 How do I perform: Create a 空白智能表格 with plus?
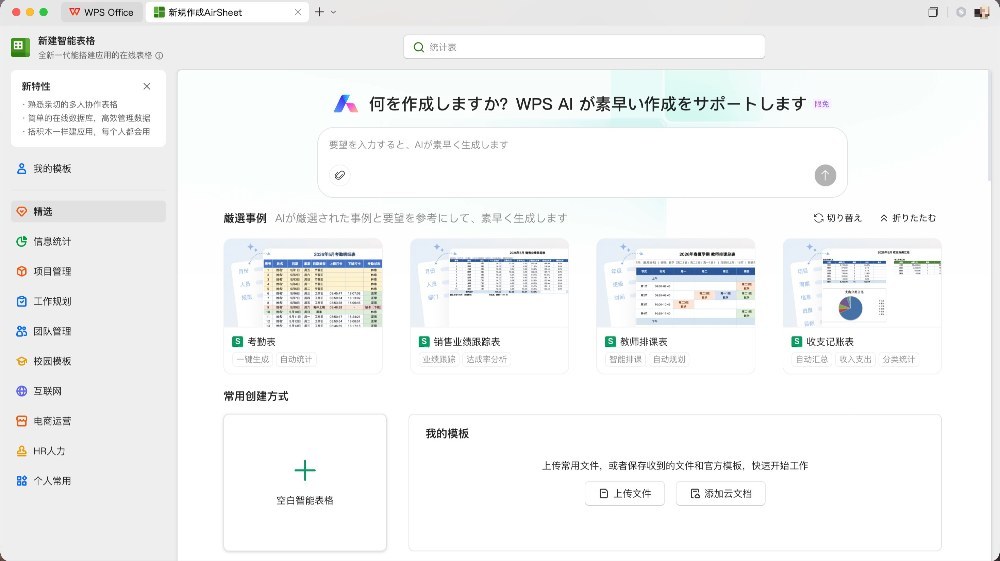click(305, 483)
